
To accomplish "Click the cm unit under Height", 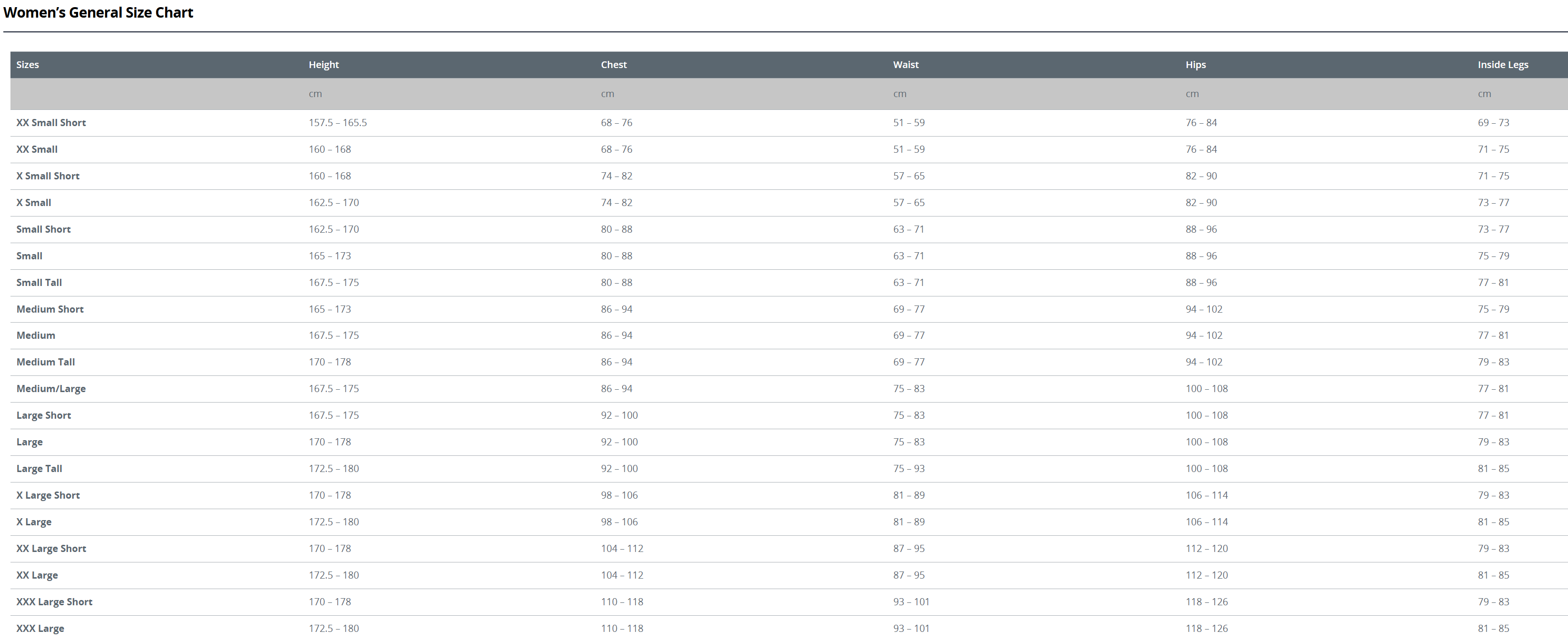I will tap(315, 94).
